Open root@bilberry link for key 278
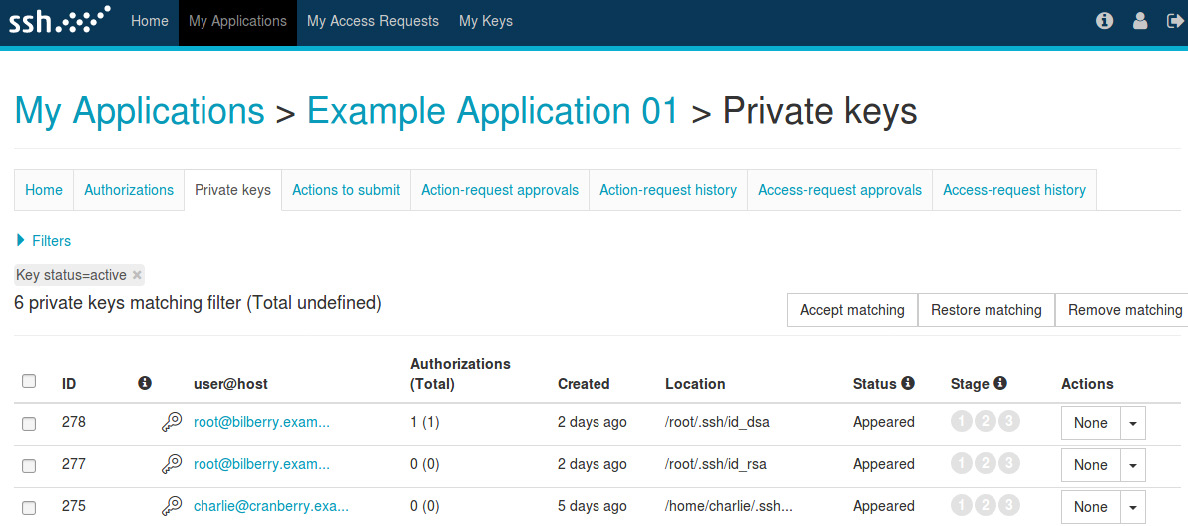1188x526 pixels. [262, 422]
